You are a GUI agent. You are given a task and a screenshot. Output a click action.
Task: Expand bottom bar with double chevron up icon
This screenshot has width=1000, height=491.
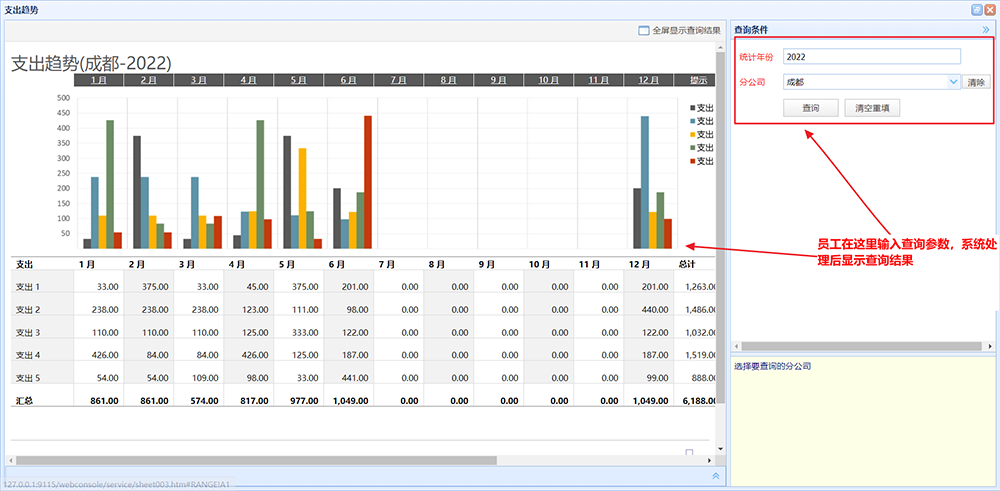(716, 475)
